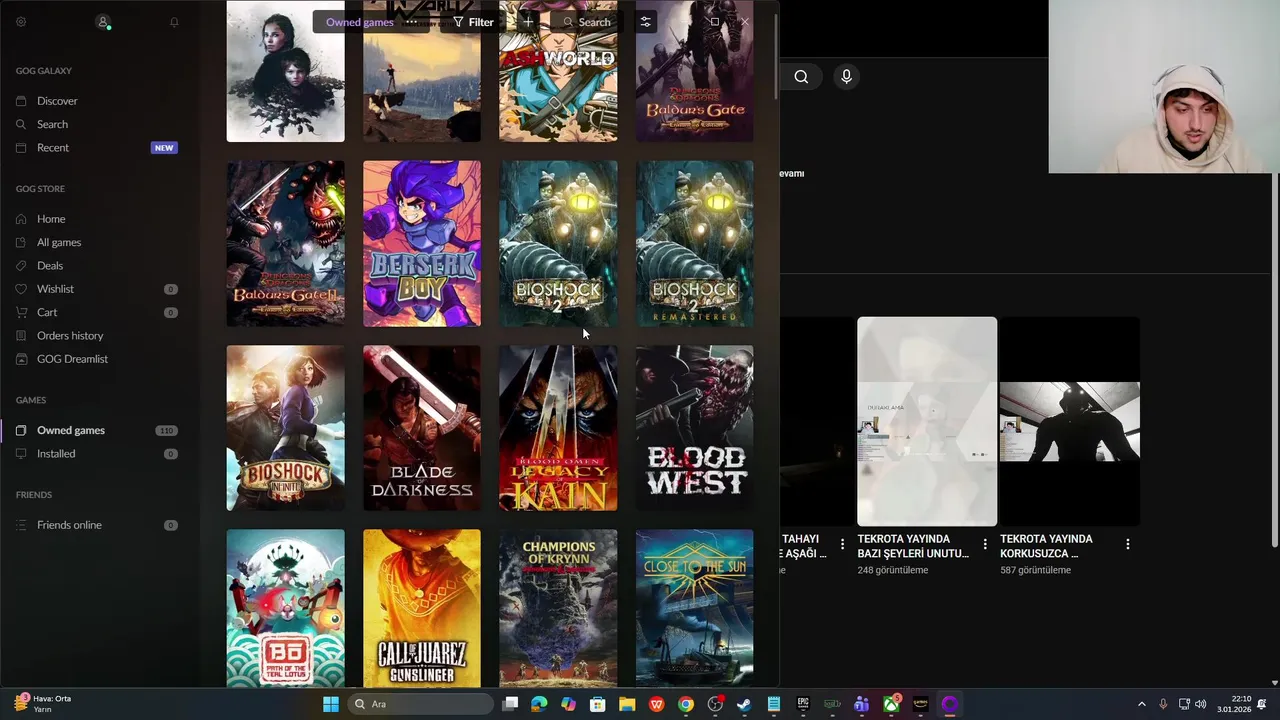Open BioShock 2 Remastered game cover
Image resolution: width=1280 pixels, height=720 pixels.
(x=695, y=243)
